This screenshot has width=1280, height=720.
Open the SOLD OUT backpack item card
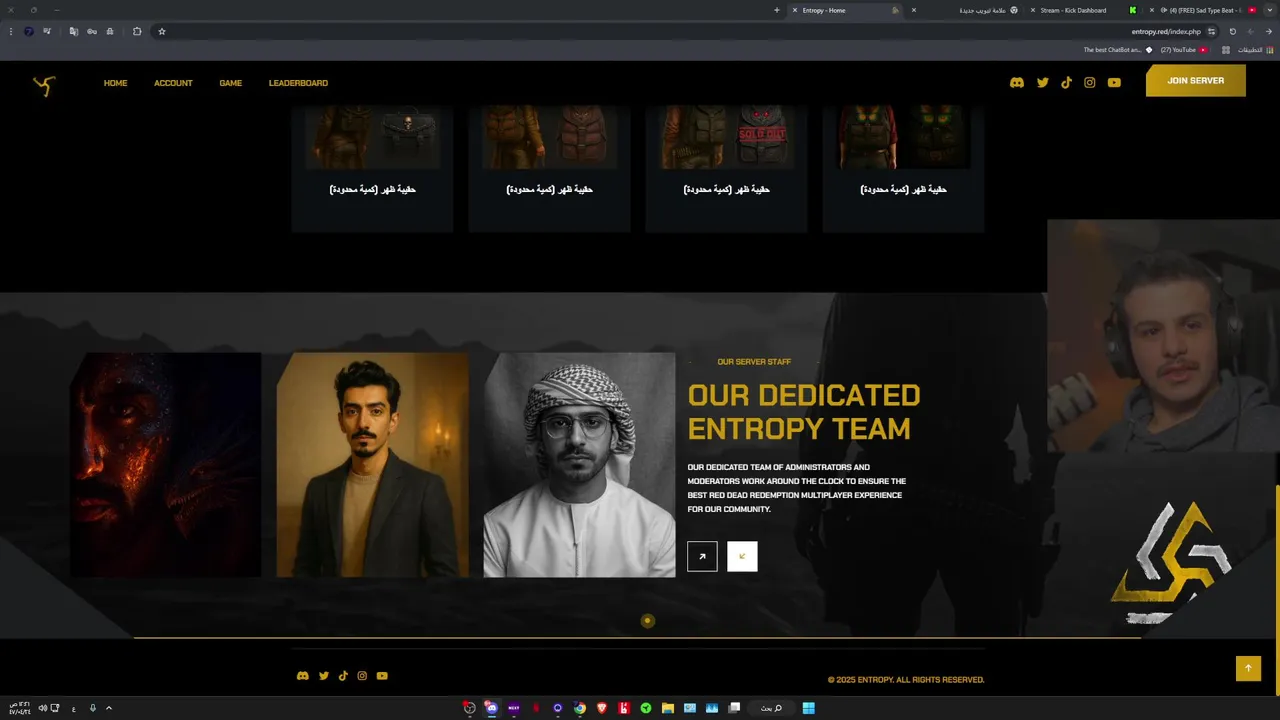point(726,168)
